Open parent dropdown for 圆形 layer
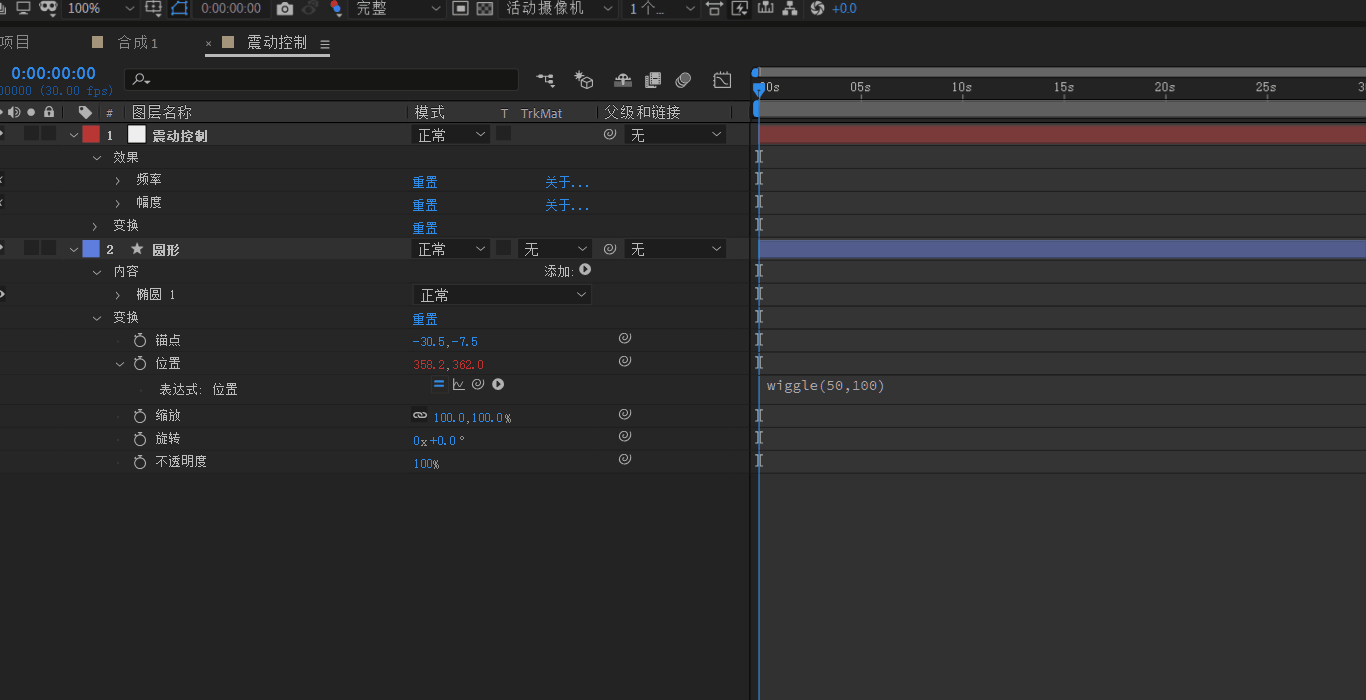 tap(676, 248)
